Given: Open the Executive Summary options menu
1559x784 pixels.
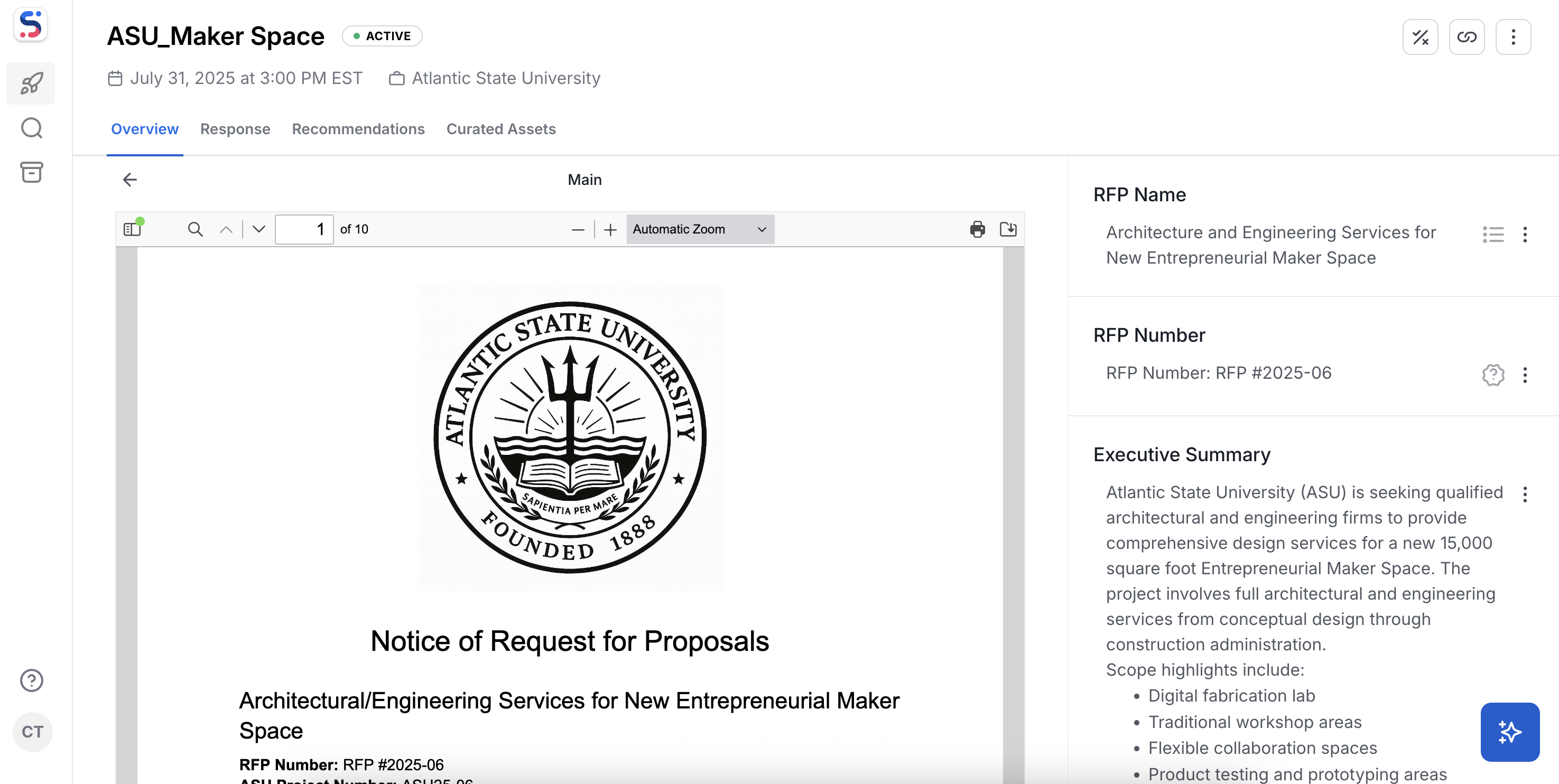Looking at the screenshot, I should (x=1525, y=494).
